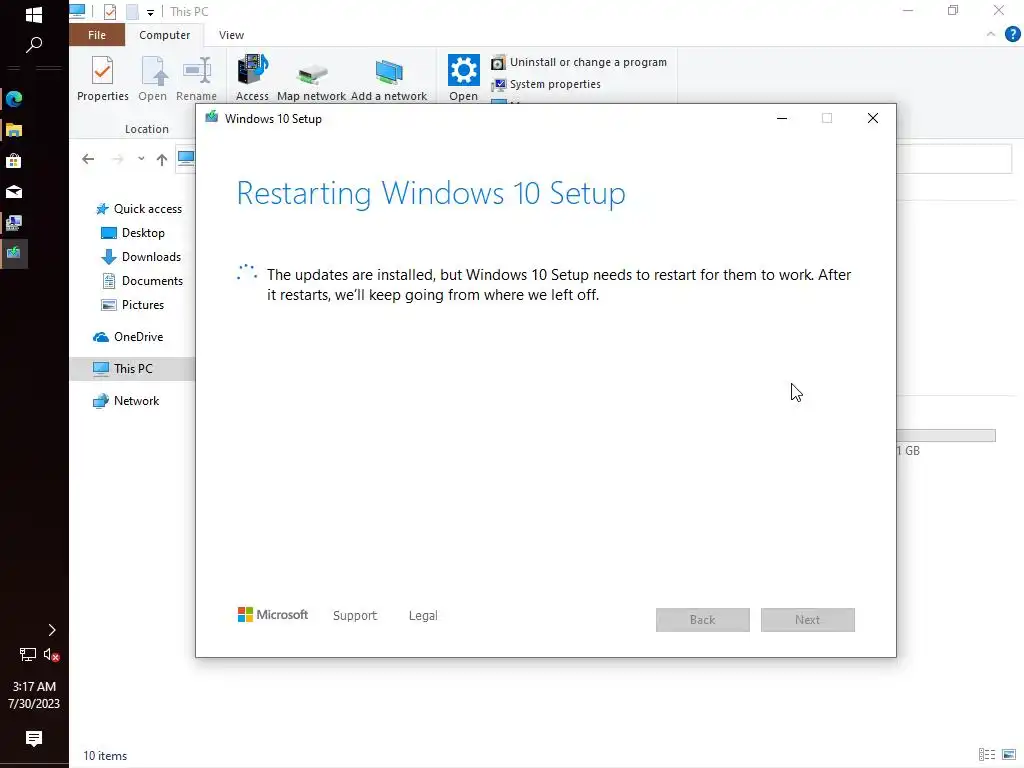Open the recent locations dropdown arrow
The width and height of the screenshot is (1024, 768).
click(141, 159)
